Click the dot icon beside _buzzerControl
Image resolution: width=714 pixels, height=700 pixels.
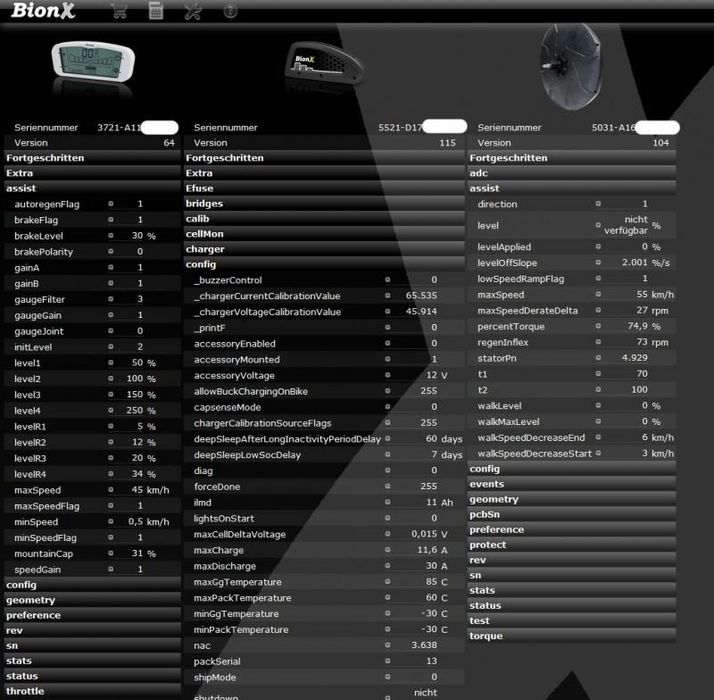click(x=388, y=280)
